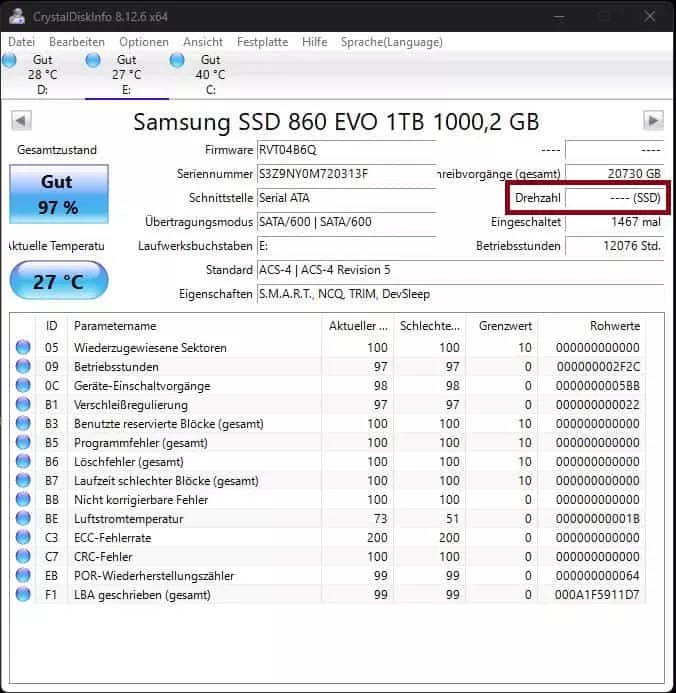This screenshot has width=676, height=693.
Task: Click the Laufwerksbuchstaben field E:
Action: [347, 246]
